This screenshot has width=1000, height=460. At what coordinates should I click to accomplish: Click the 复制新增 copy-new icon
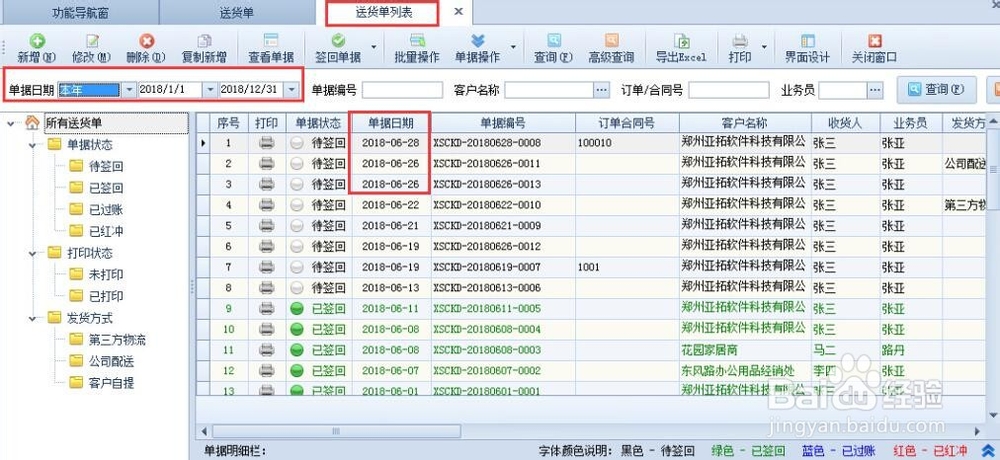coord(204,41)
